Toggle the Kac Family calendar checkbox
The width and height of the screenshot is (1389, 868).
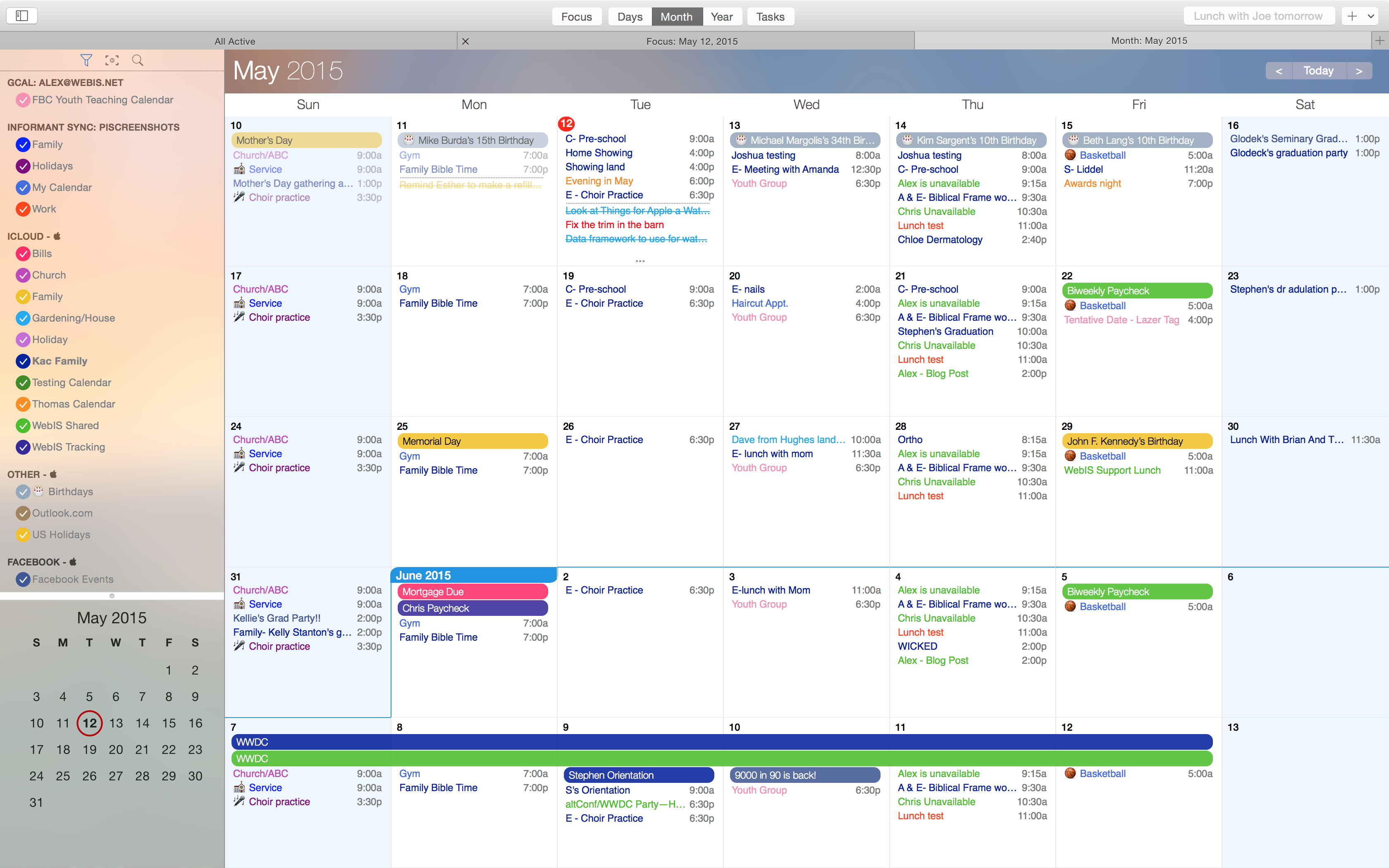coord(23,361)
